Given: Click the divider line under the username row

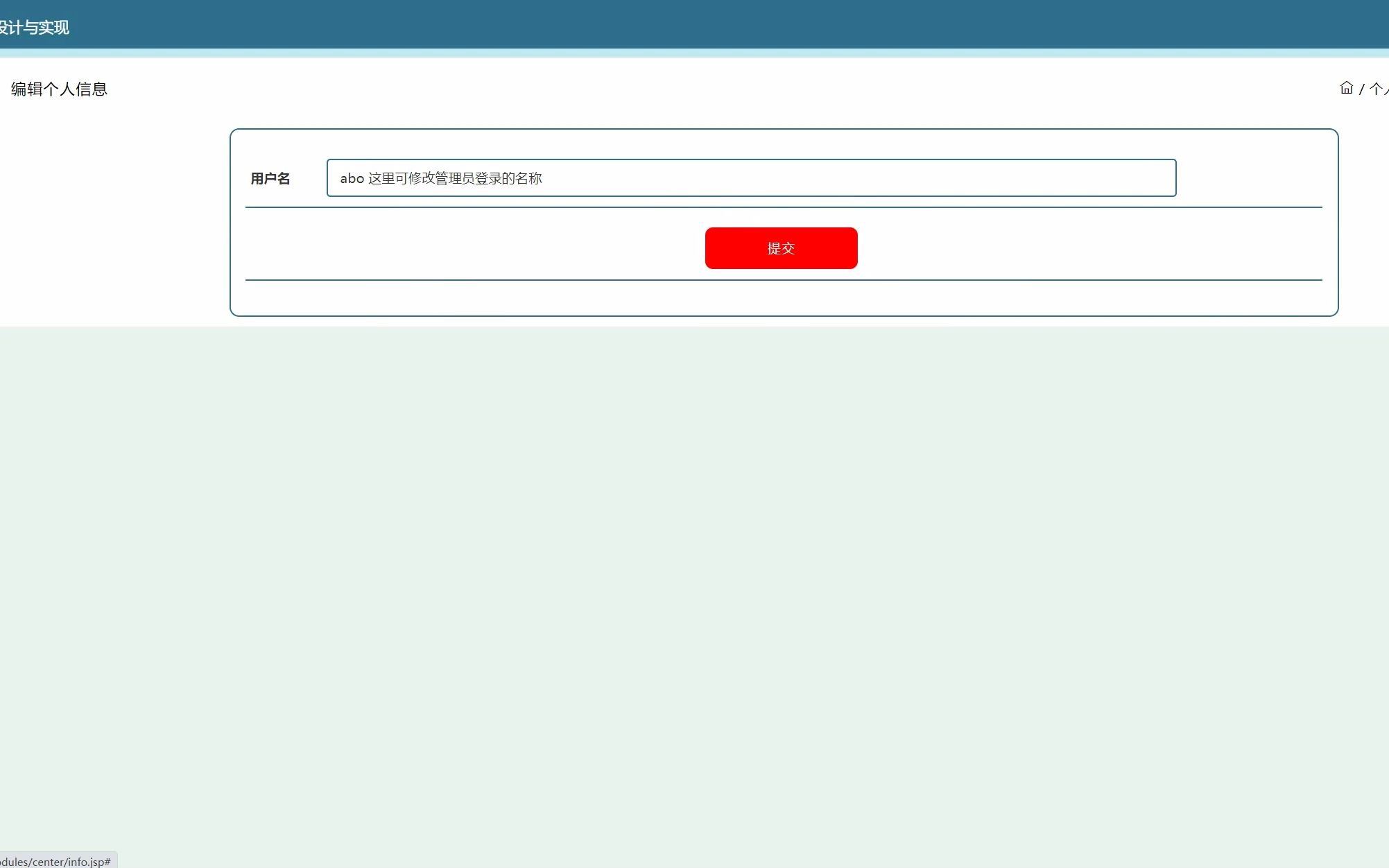Looking at the screenshot, I should pos(784,209).
